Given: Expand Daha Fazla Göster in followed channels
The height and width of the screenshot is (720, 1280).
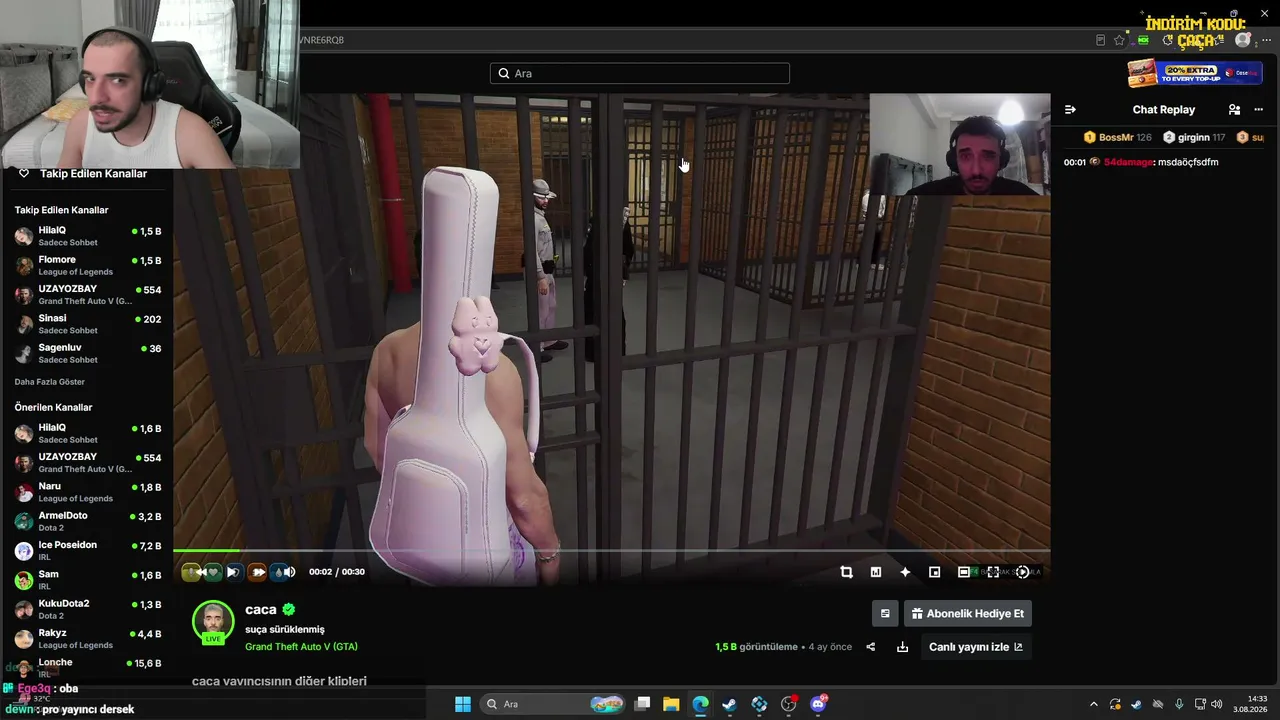Looking at the screenshot, I should coord(50,382).
